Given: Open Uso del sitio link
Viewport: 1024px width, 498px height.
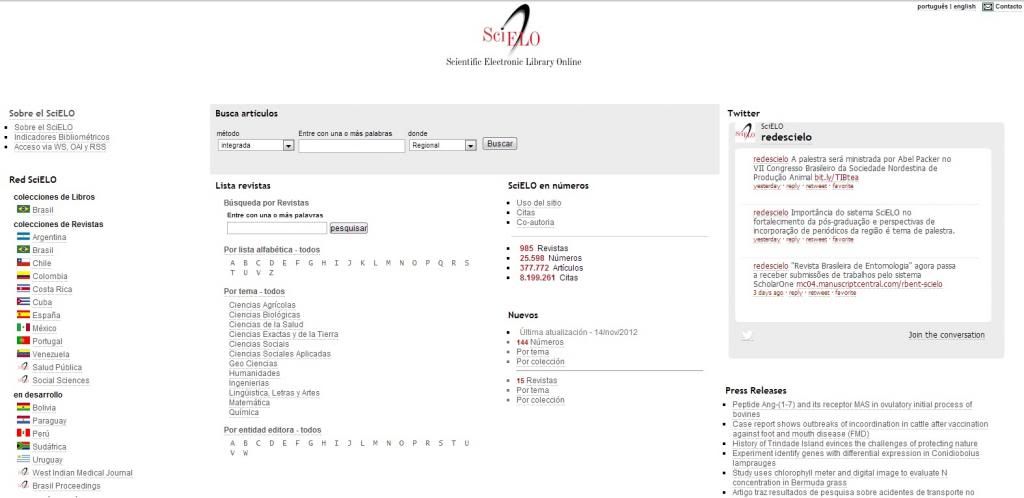Looking at the screenshot, I should click(x=539, y=203).
